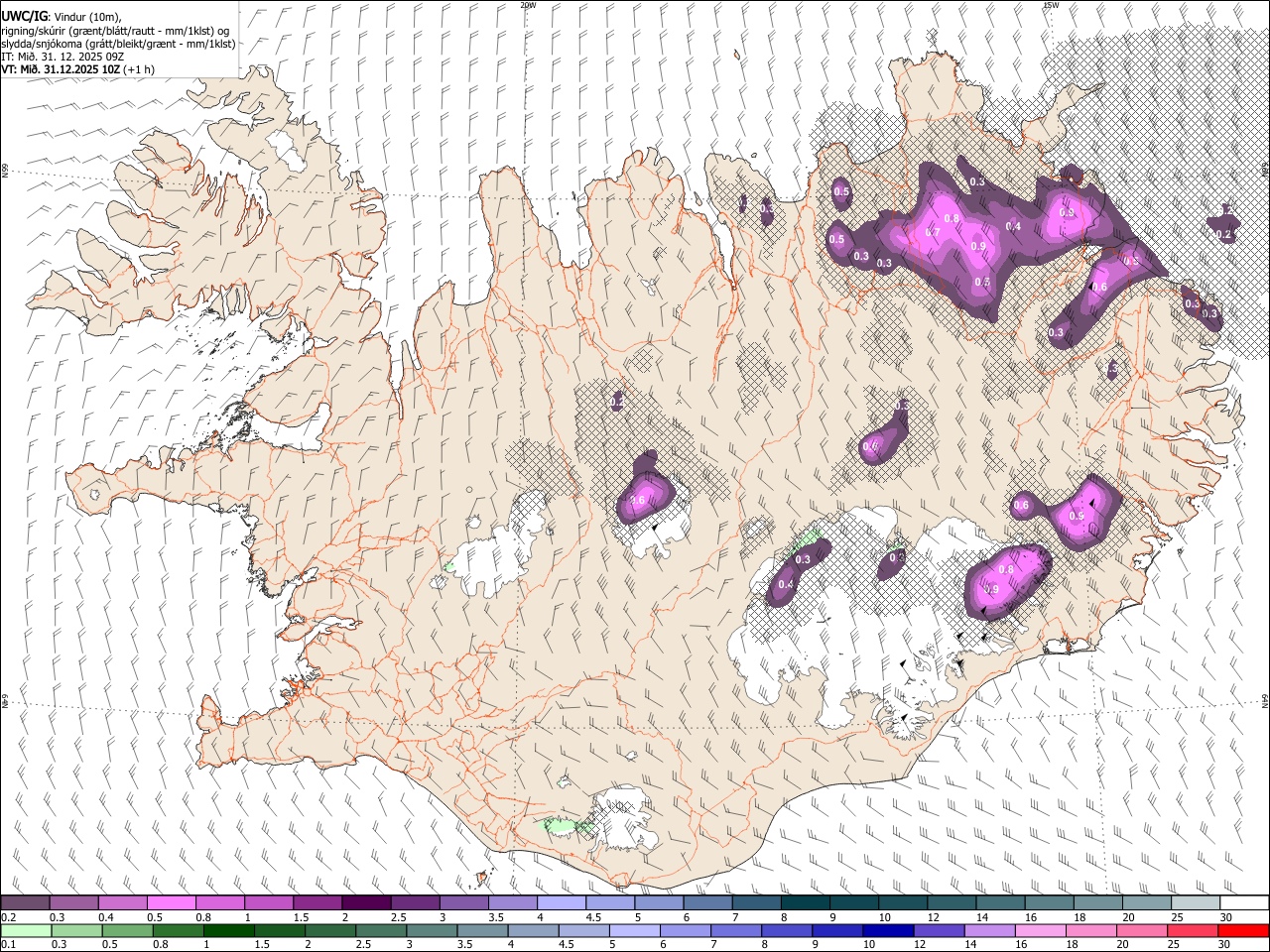Click the pink 20 swatch in the rain legend
1270x952 pixels.
click(x=1140, y=931)
